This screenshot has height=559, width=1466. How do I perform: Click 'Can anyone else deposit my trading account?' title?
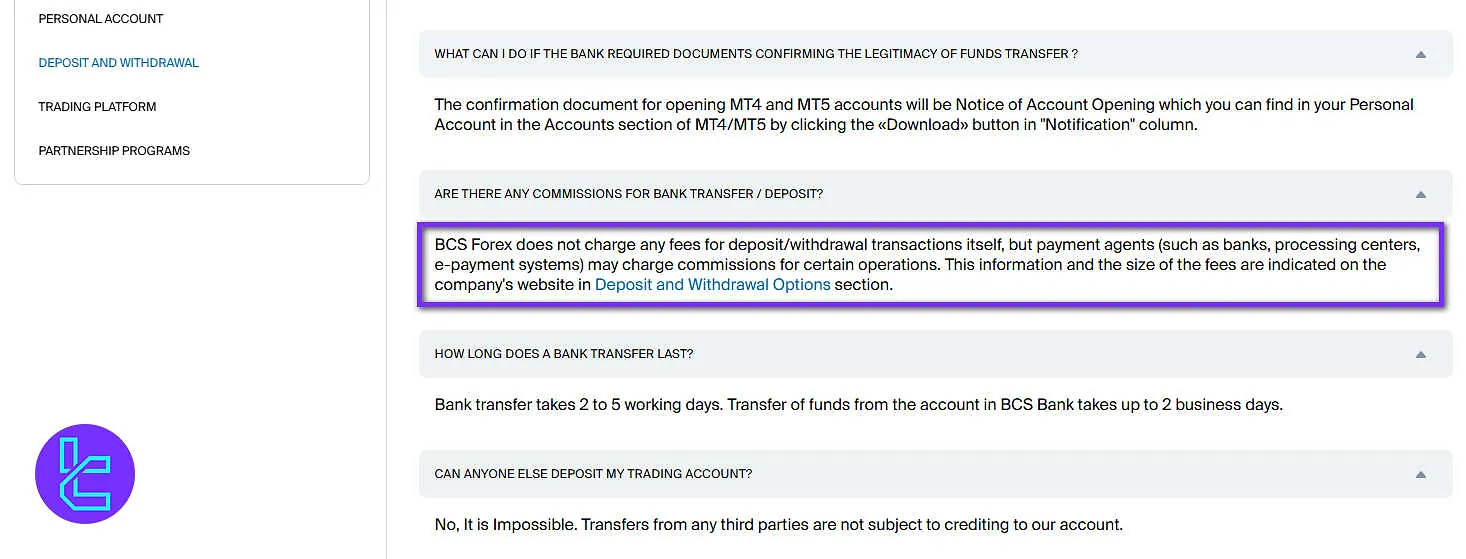pos(593,474)
